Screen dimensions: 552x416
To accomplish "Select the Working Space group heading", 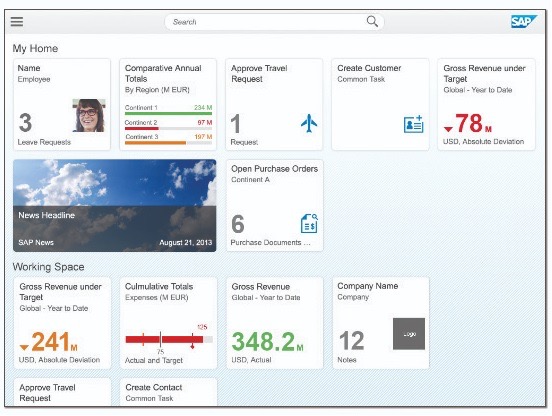I will pyautogui.click(x=48, y=267).
